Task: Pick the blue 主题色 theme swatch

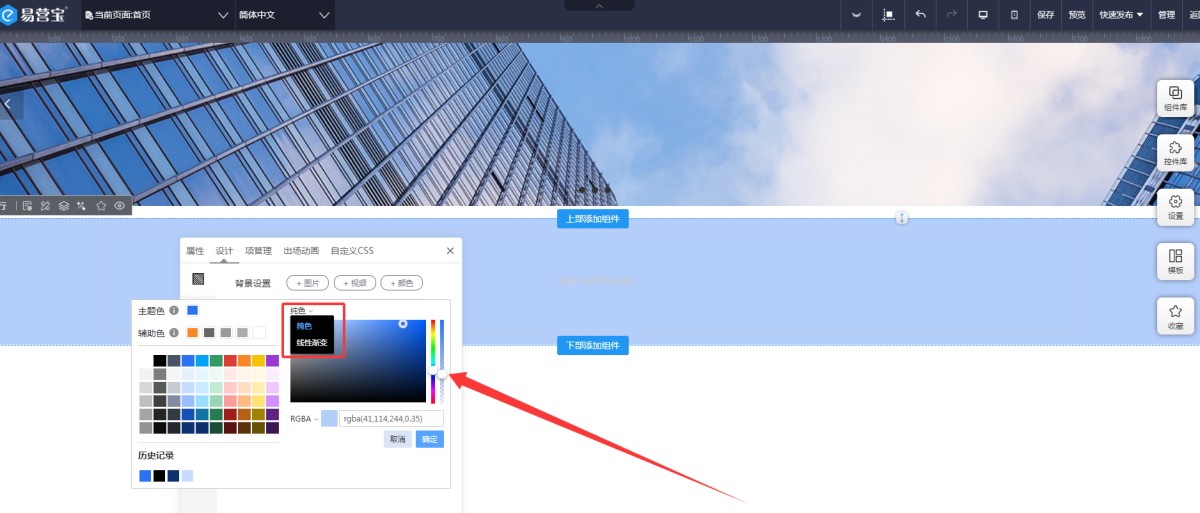Action: pyautogui.click(x=192, y=311)
